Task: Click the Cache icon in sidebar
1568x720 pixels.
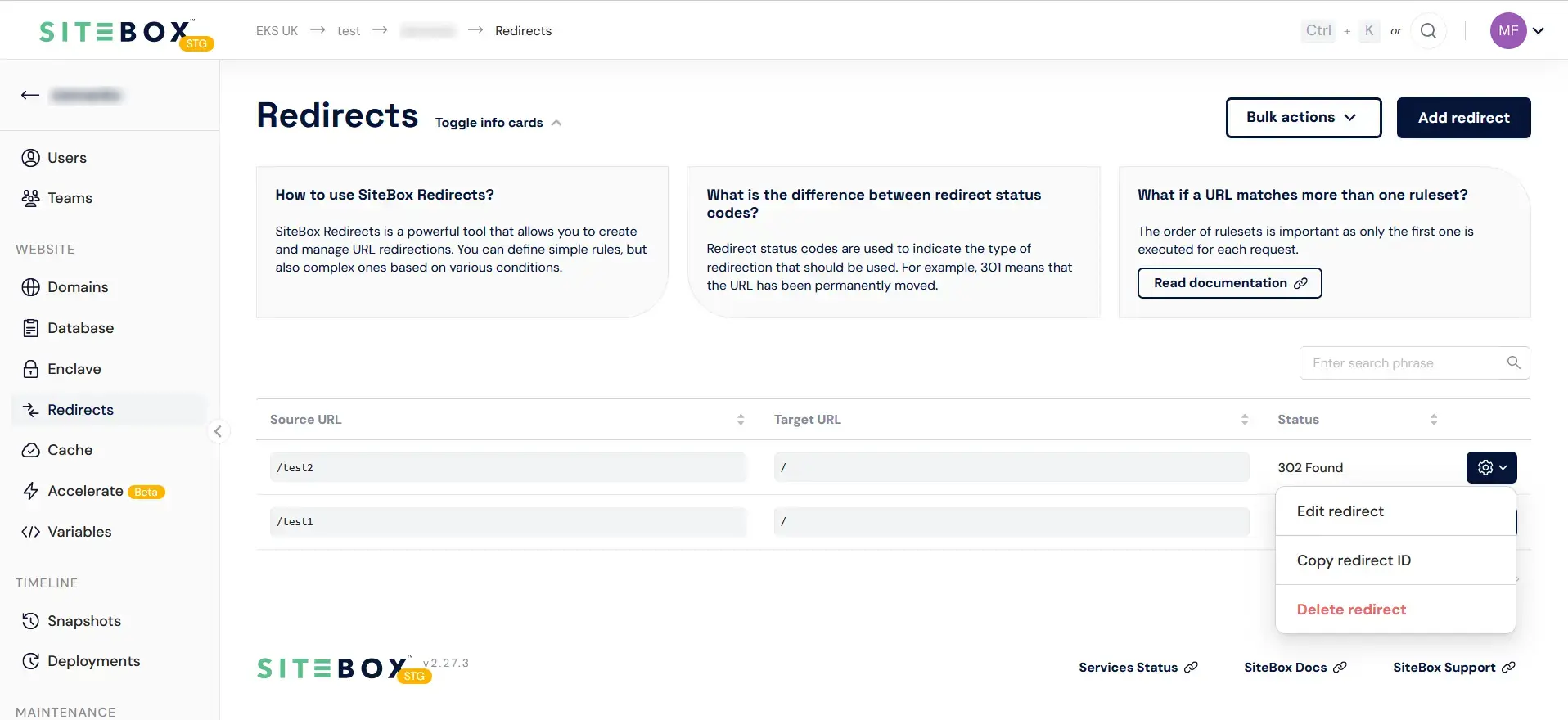Action: pos(30,450)
